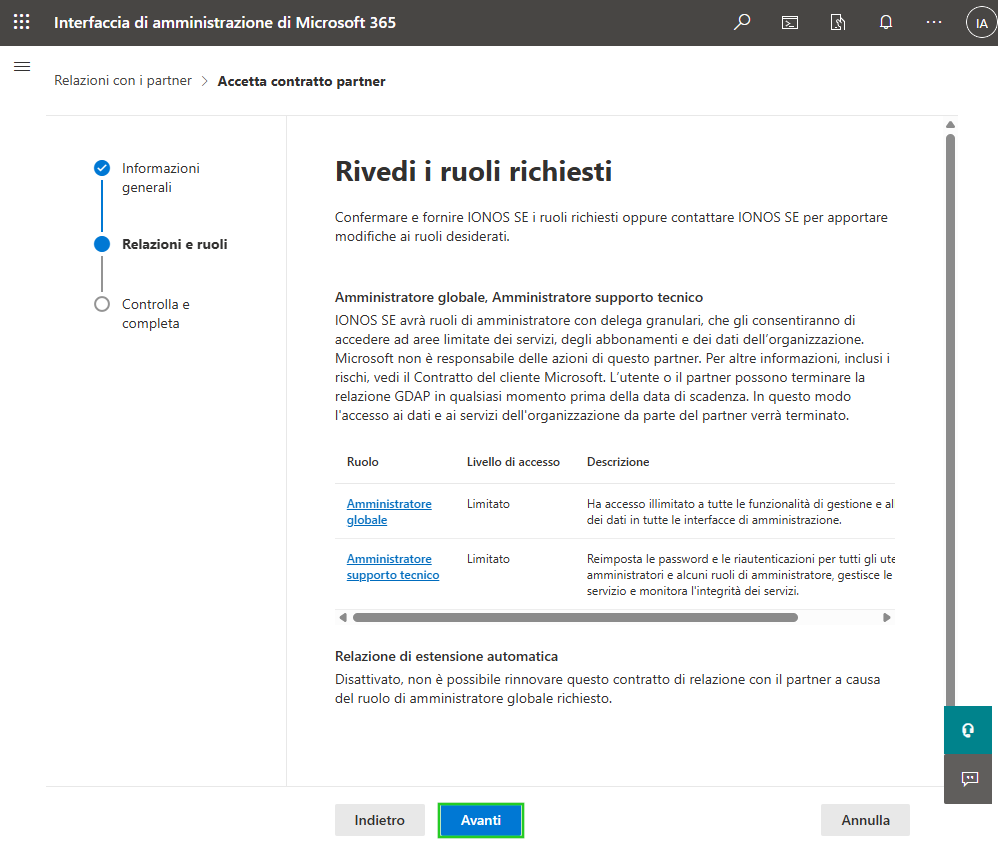Click the table scroll right arrow

(x=887, y=617)
